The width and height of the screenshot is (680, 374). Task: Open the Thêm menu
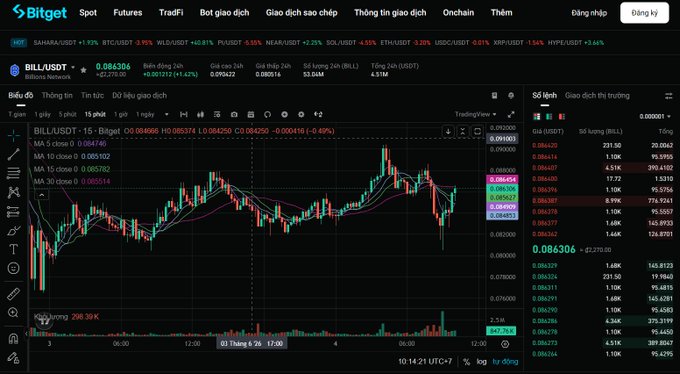501,13
